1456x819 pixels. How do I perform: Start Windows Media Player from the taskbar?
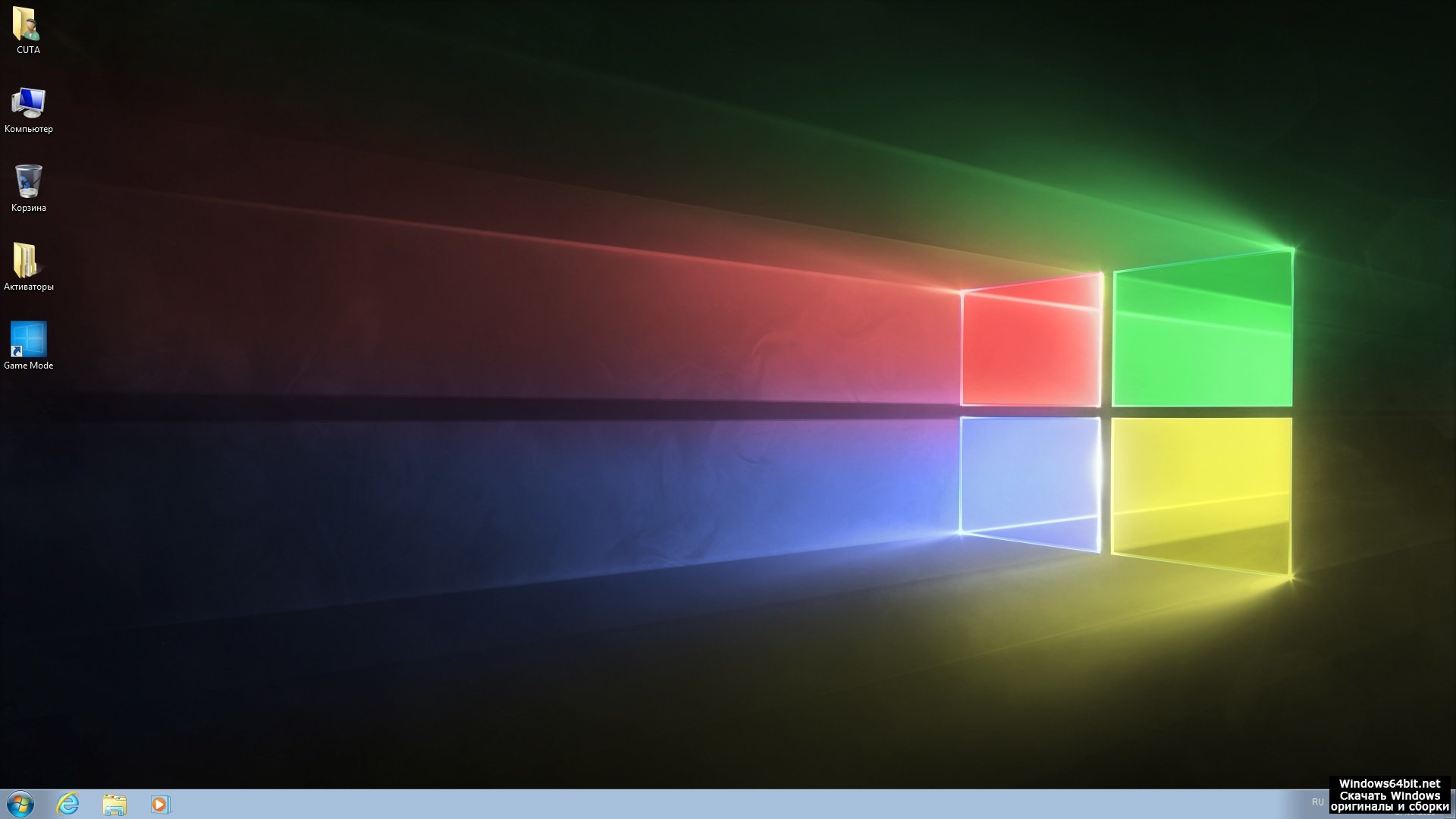pyautogui.click(x=160, y=804)
